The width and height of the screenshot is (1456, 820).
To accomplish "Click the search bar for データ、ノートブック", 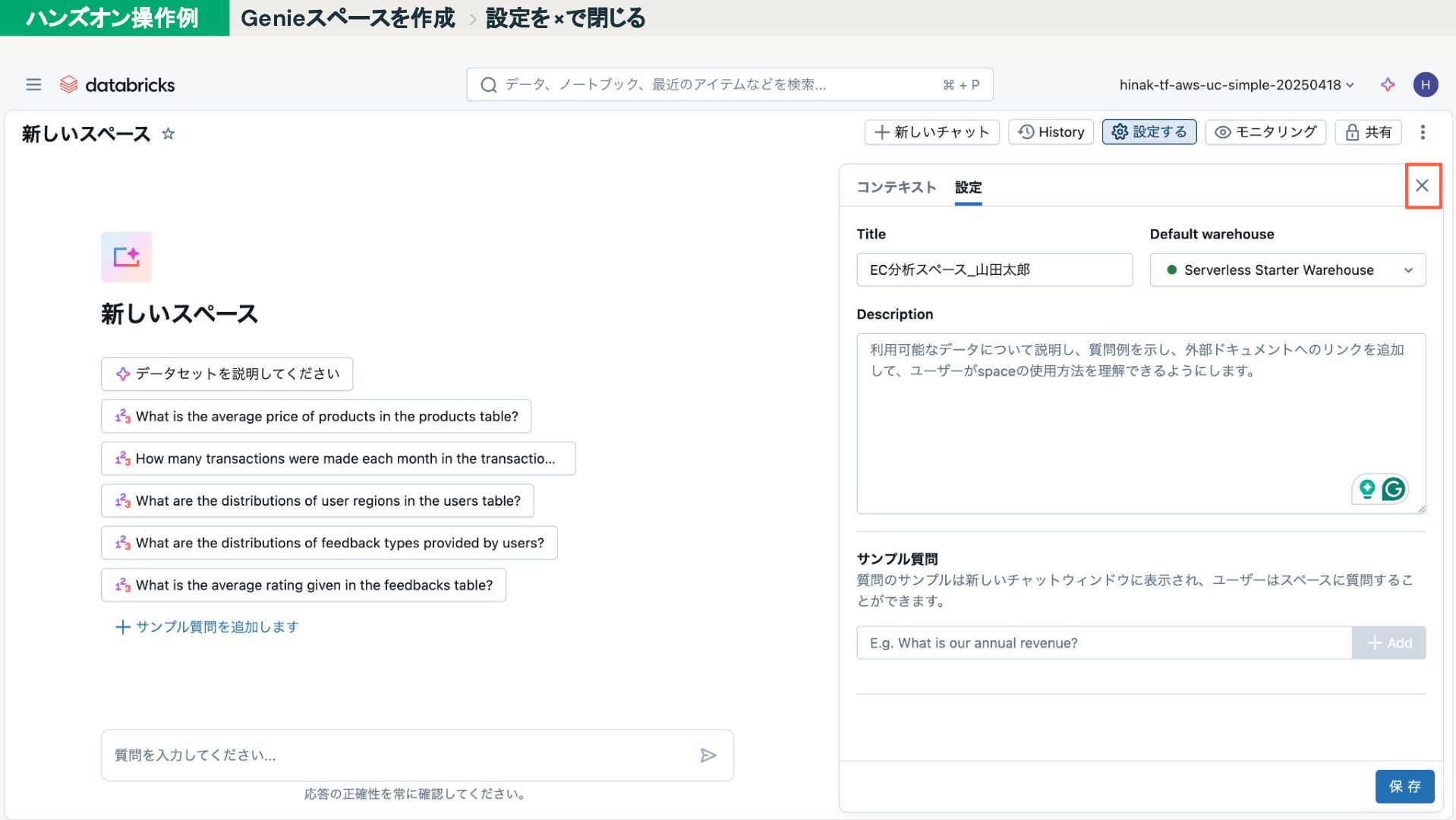I will (730, 85).
